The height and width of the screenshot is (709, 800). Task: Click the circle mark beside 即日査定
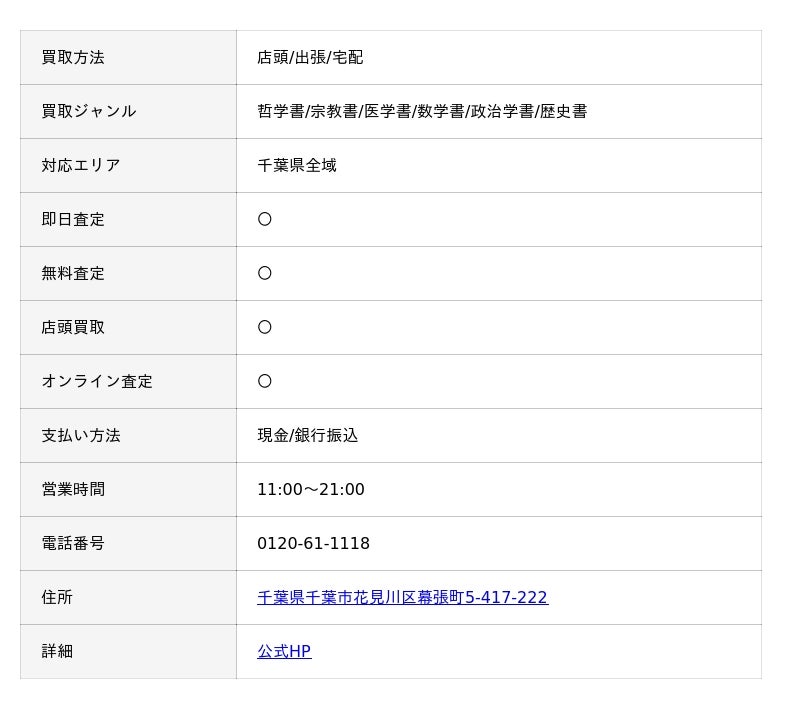click(x=265, y=220)
